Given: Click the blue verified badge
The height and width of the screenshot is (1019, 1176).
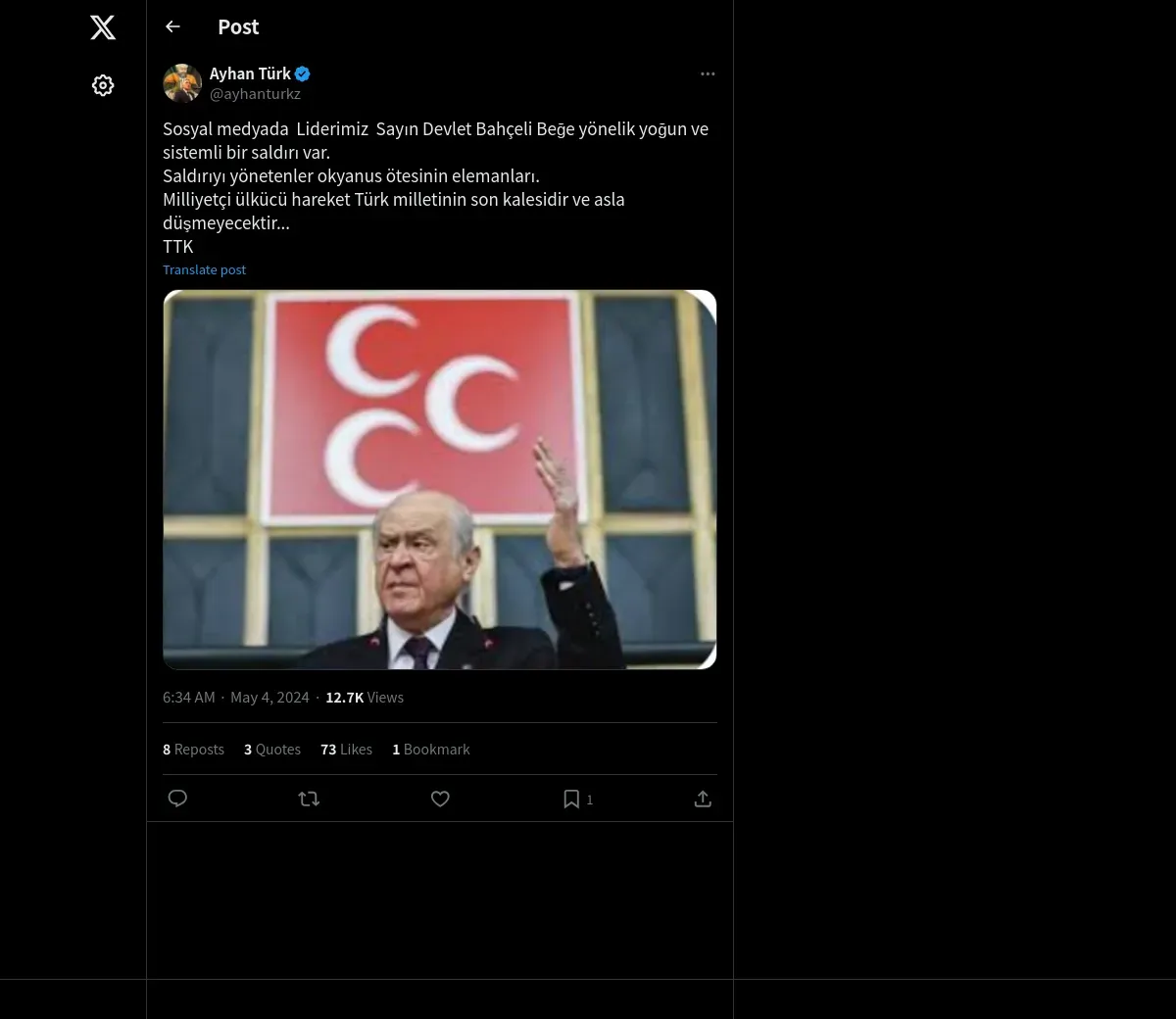Looking at the screenshot, I should tap(303, 73).
